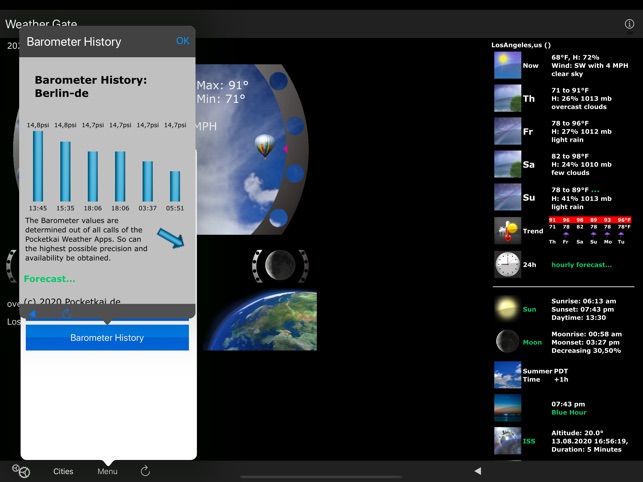Tap the Moon phase icon in list
643x482 pixels.
click(507, 342)
